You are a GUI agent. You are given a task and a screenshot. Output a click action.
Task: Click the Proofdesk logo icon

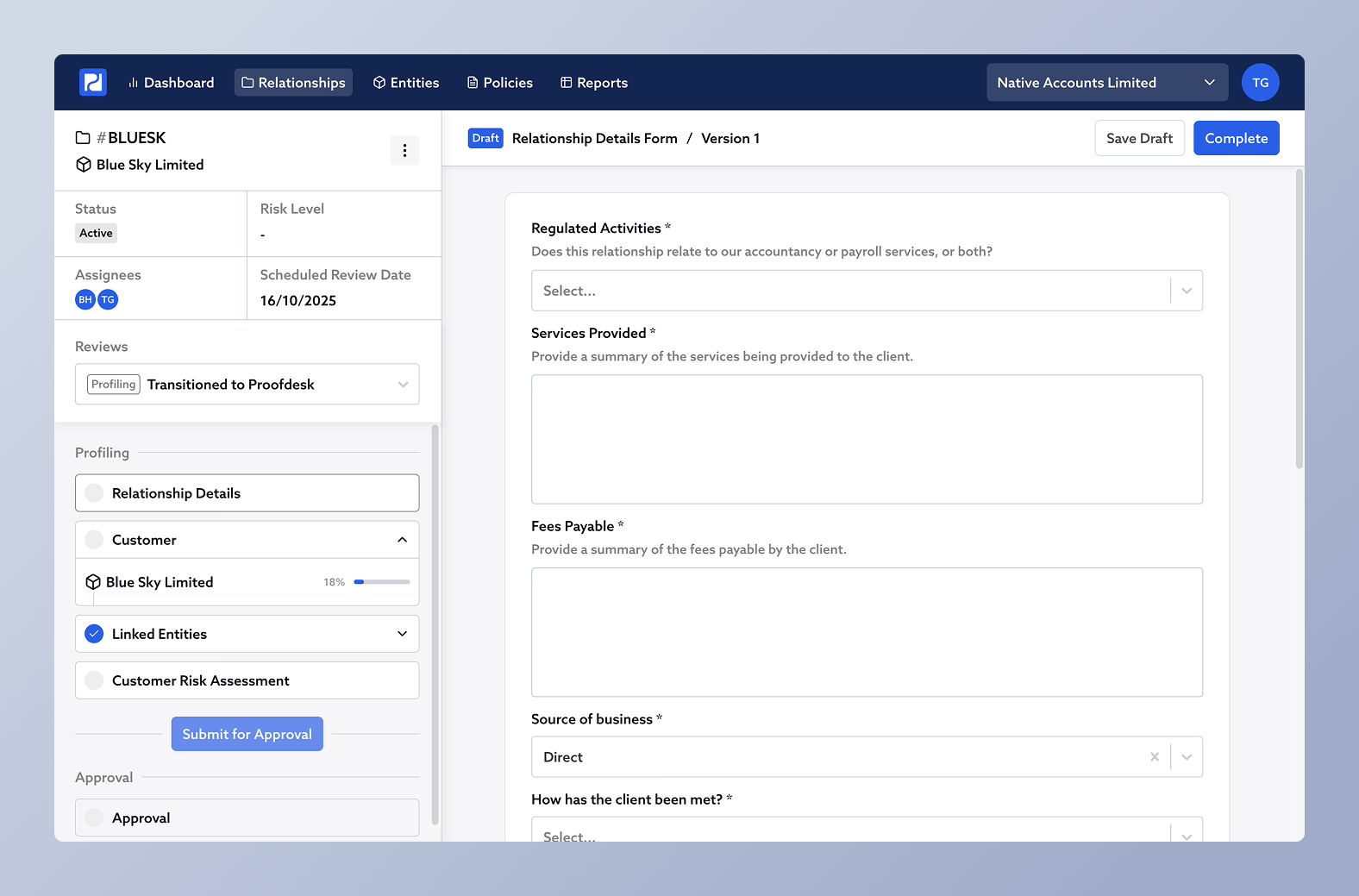(93, 82)
